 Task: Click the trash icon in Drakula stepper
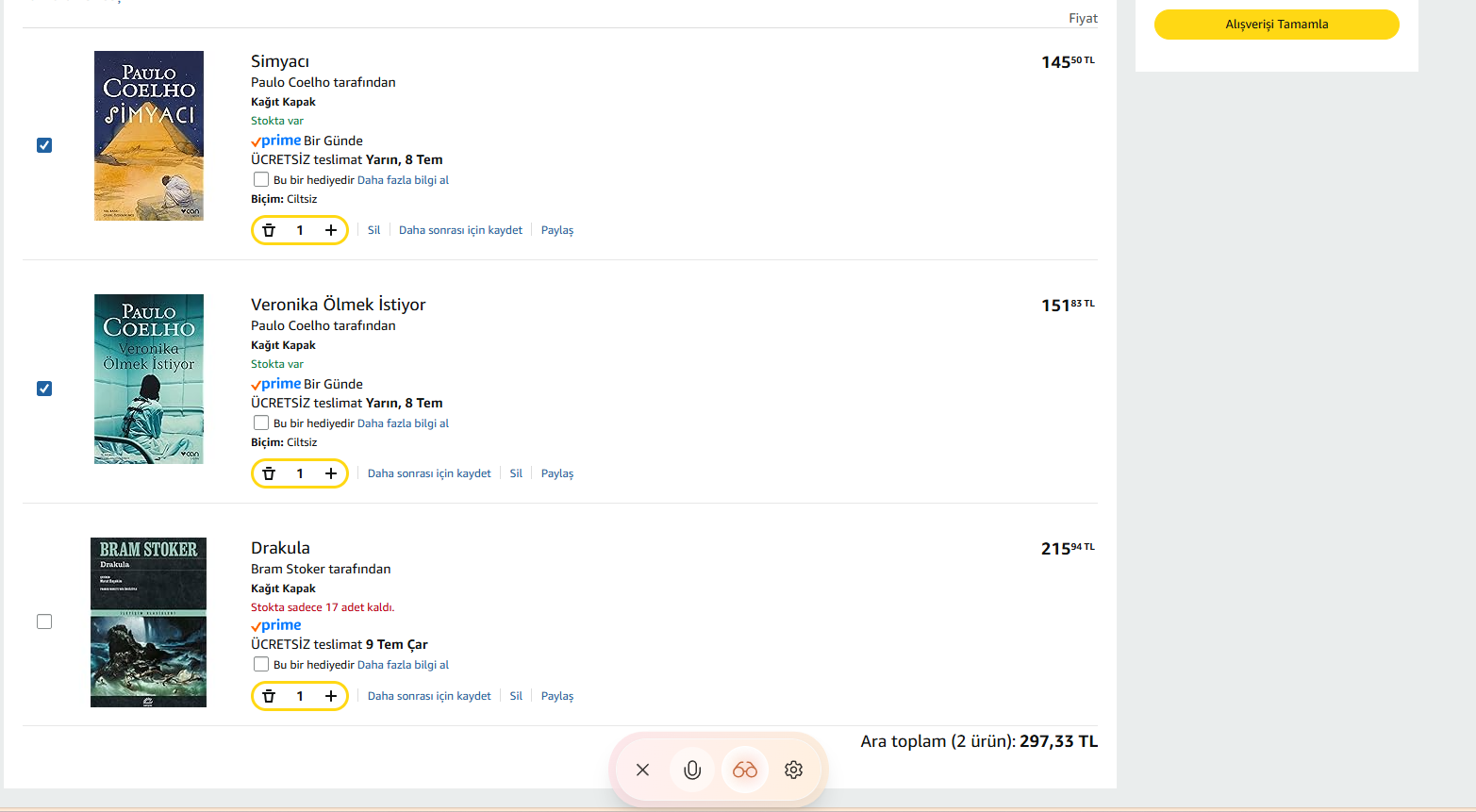point(269,696)
